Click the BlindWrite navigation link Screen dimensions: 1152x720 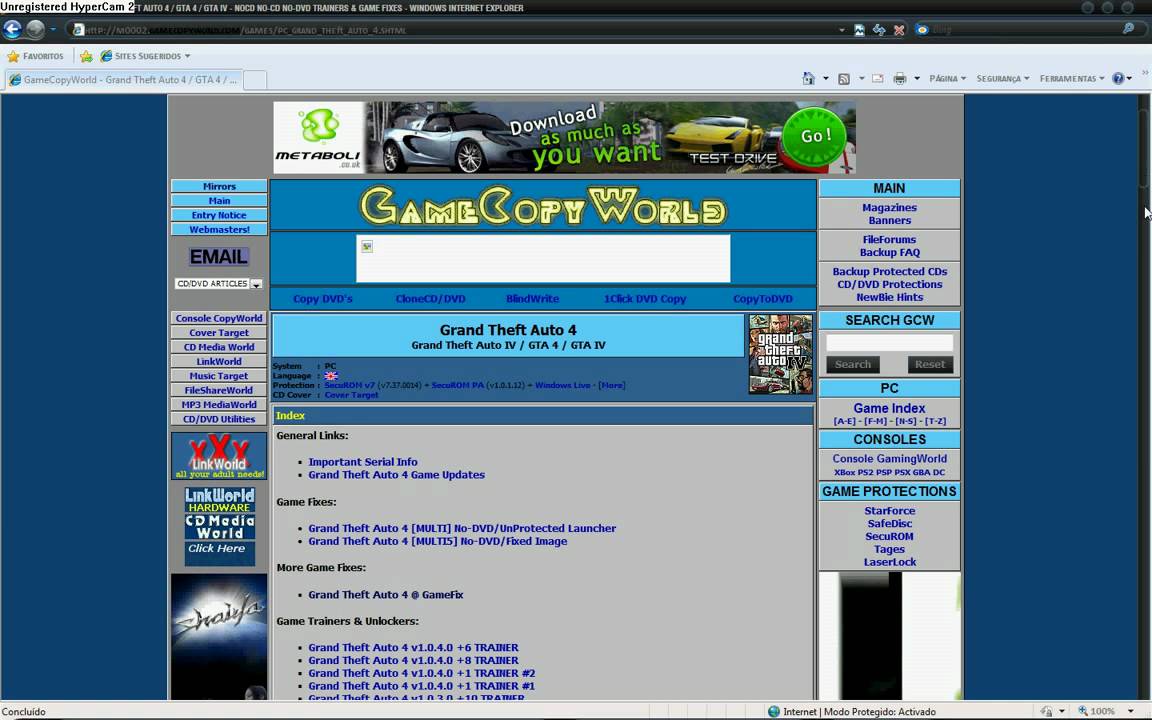tap(533, 299)
